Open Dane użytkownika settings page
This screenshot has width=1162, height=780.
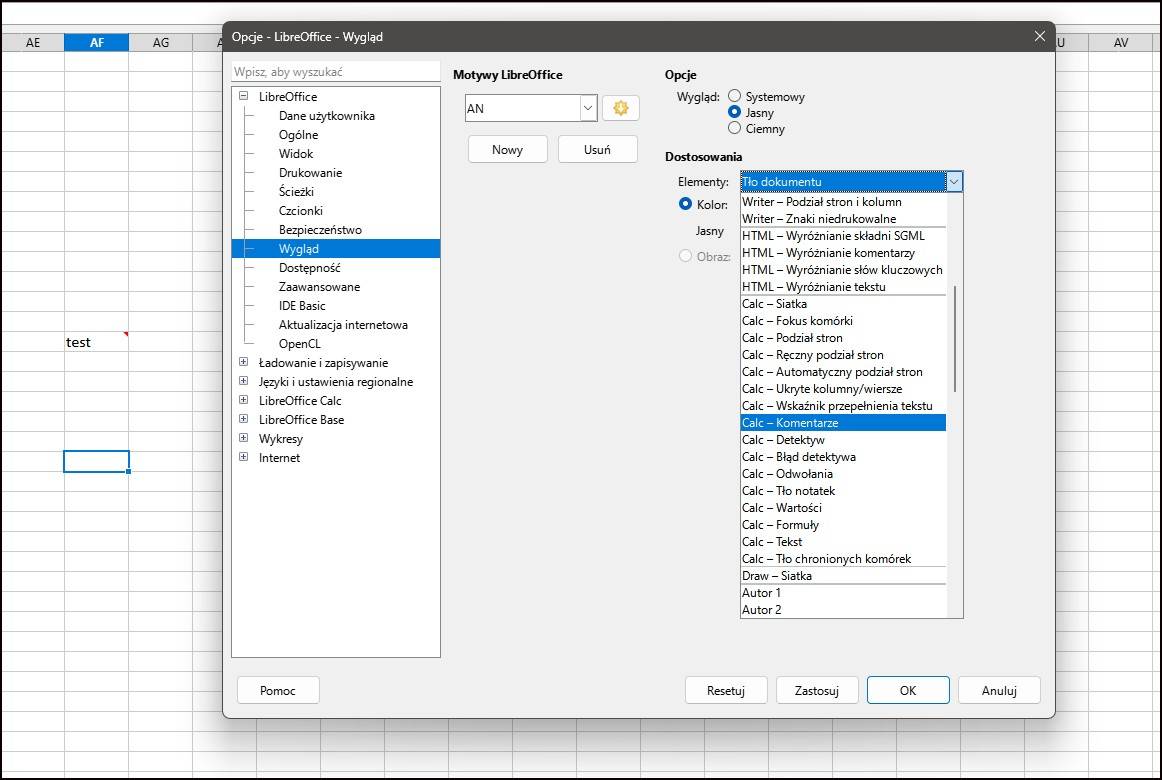coord(327,116)
